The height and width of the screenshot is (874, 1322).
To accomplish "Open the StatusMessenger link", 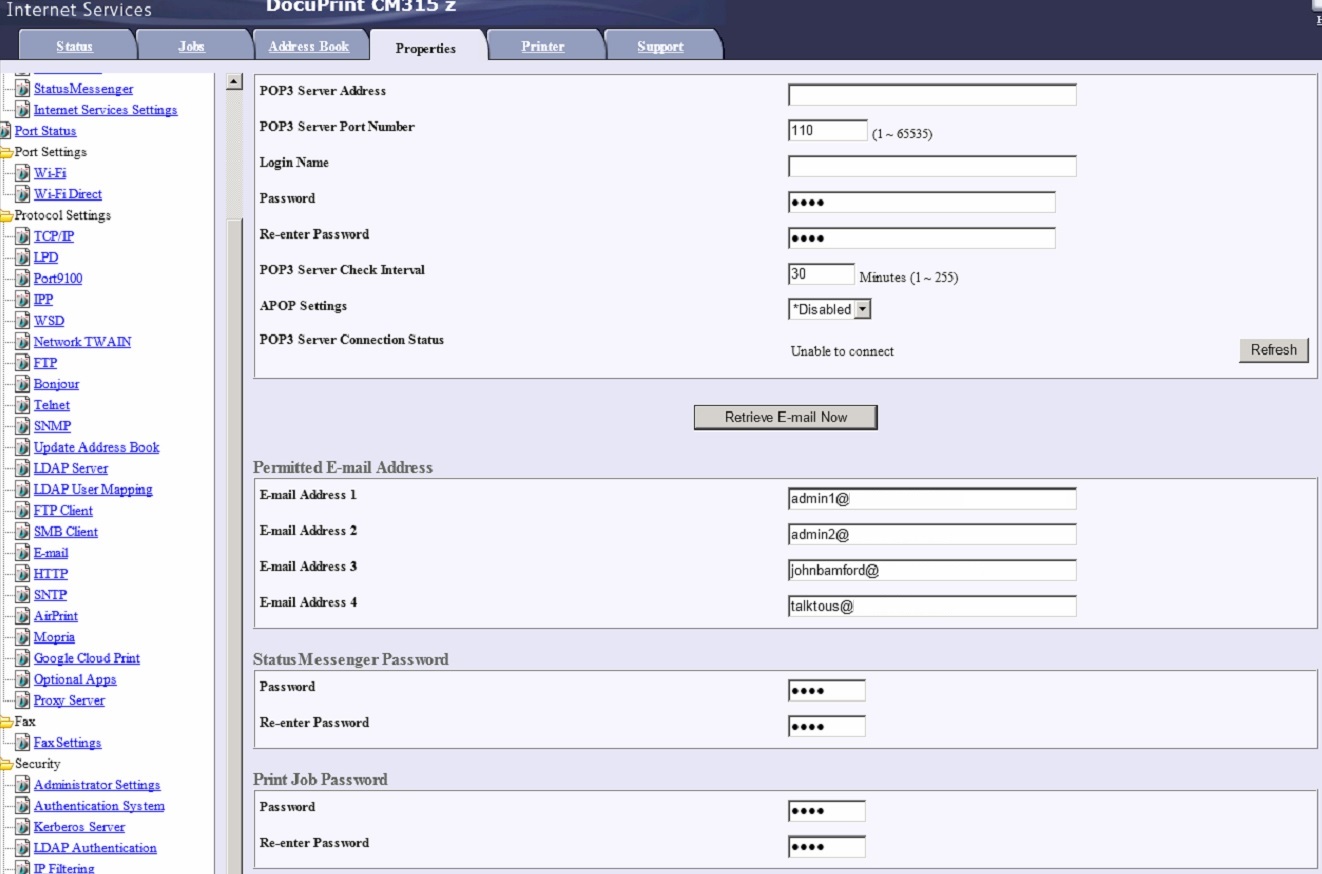I will (83, 89).
